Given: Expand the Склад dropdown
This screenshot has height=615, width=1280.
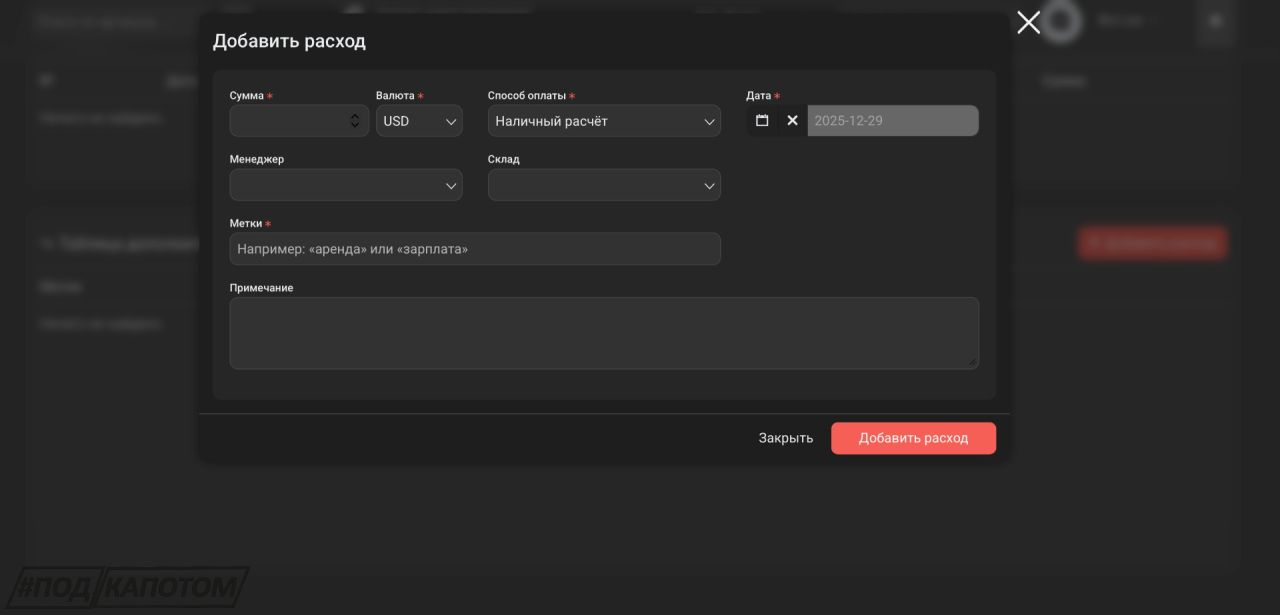Looking at the screenshot, I should point(604,185).
